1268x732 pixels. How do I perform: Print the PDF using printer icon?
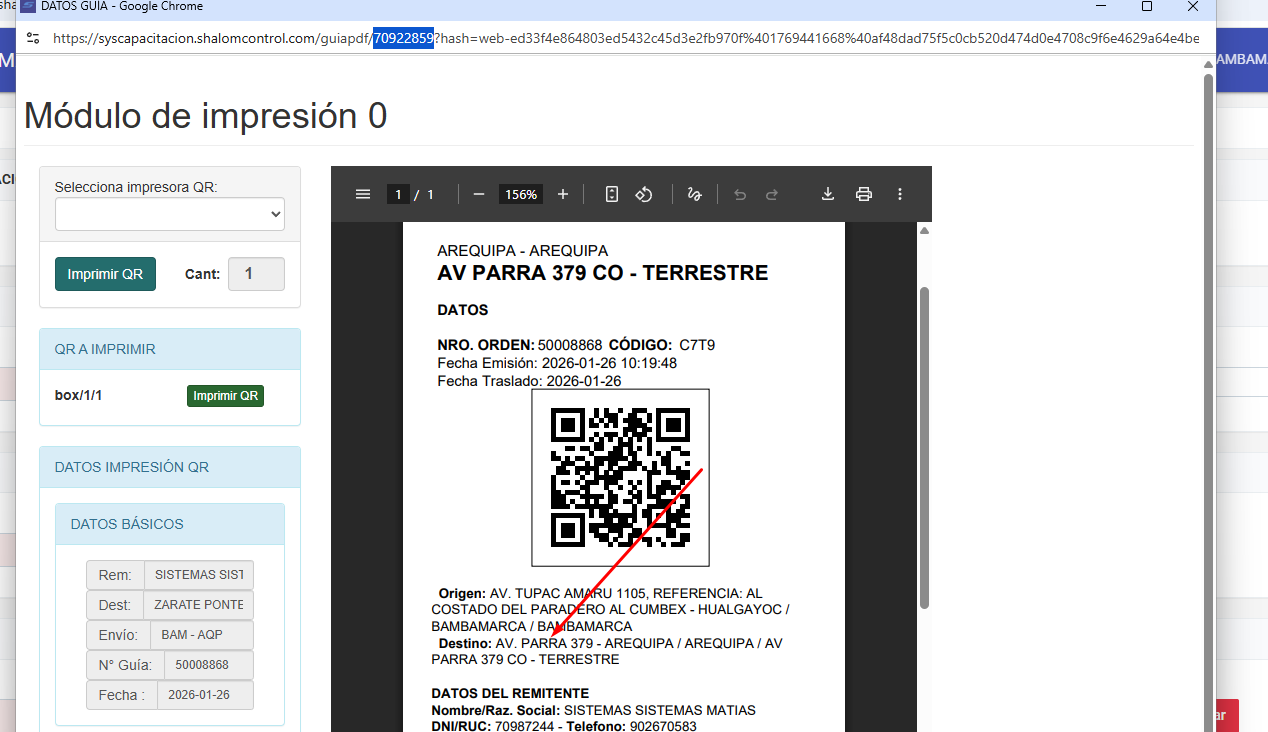864,194
